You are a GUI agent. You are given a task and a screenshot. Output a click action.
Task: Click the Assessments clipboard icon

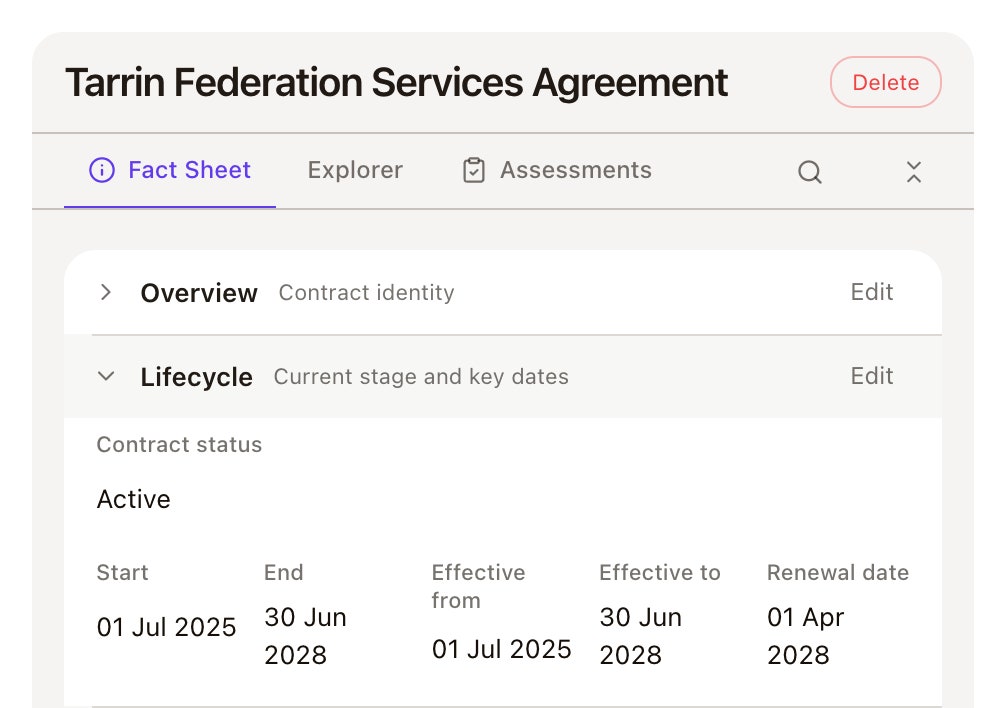pyautogui.click(x=473, y=171)
